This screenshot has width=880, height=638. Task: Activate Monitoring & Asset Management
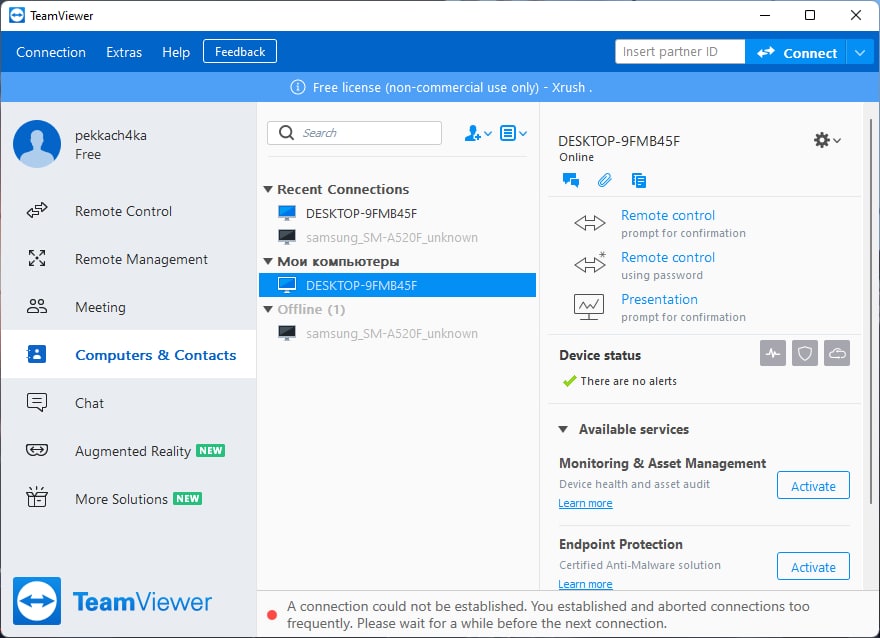click(x=813, y=485)
